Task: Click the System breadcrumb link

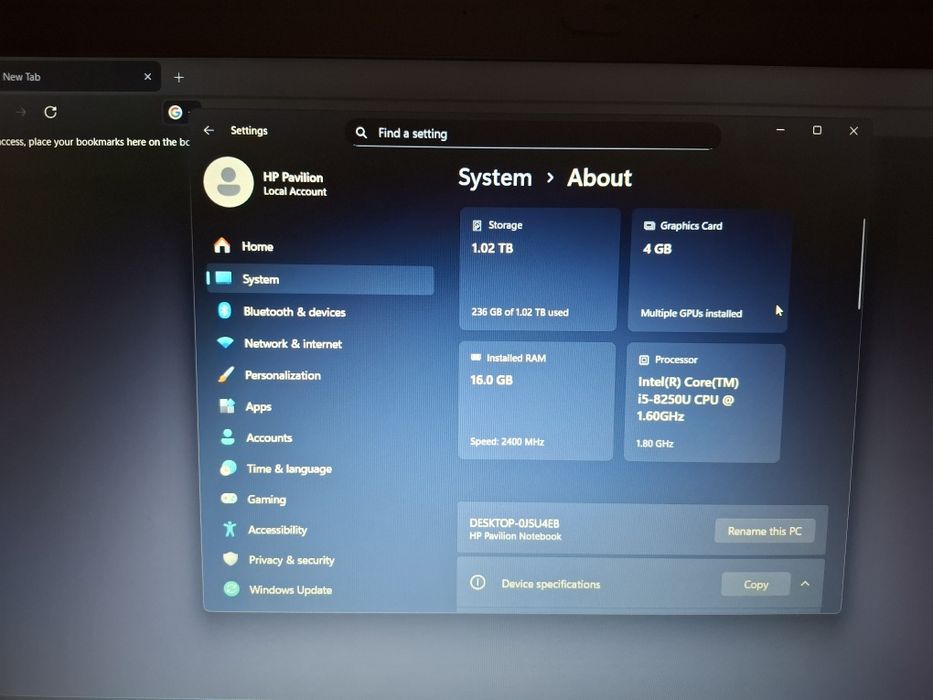Action: pyautogui.click(x=495, y=177)
